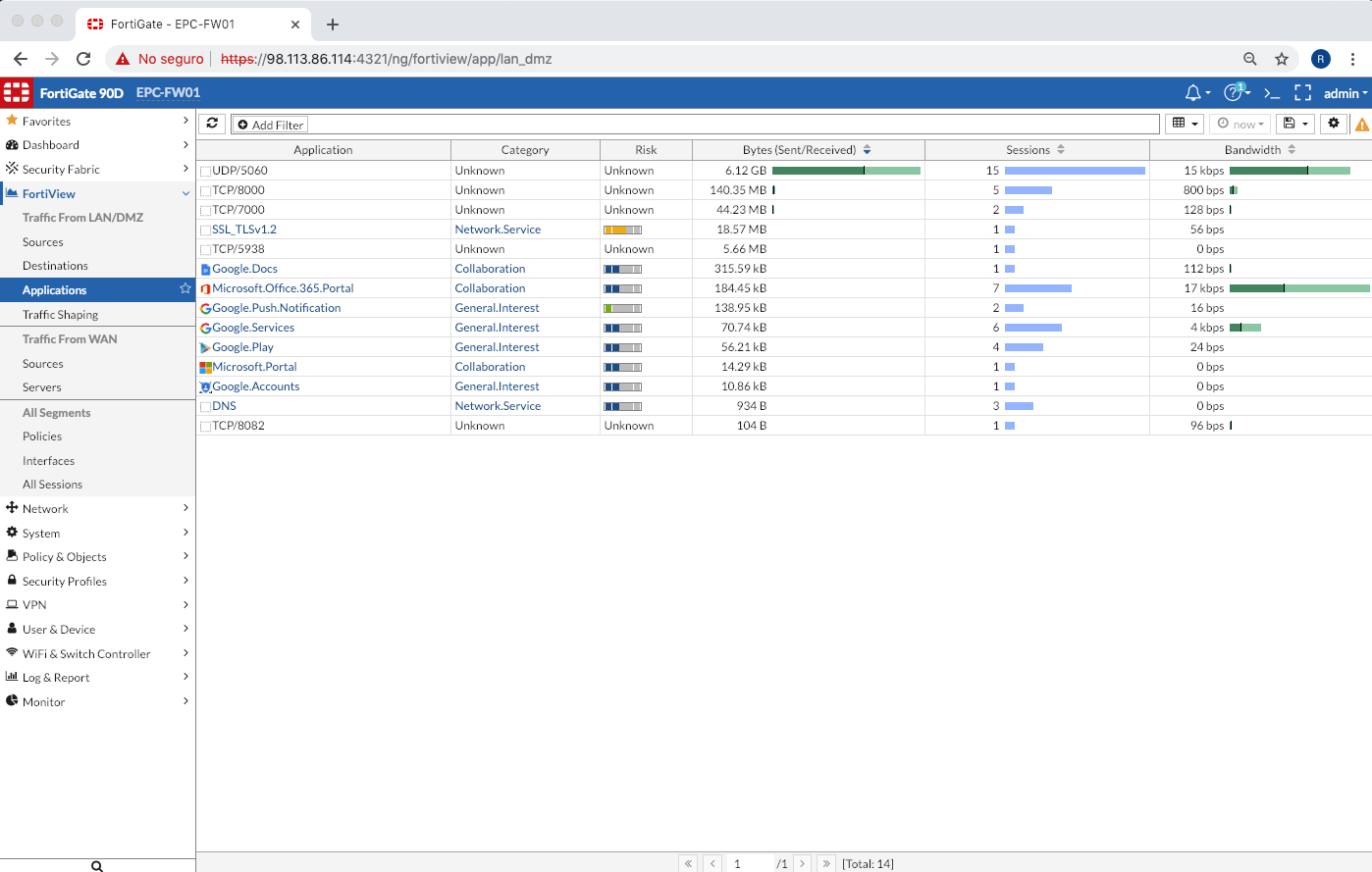Click the Google.Push.Notification icon
1372x872 pixels.
205,308
